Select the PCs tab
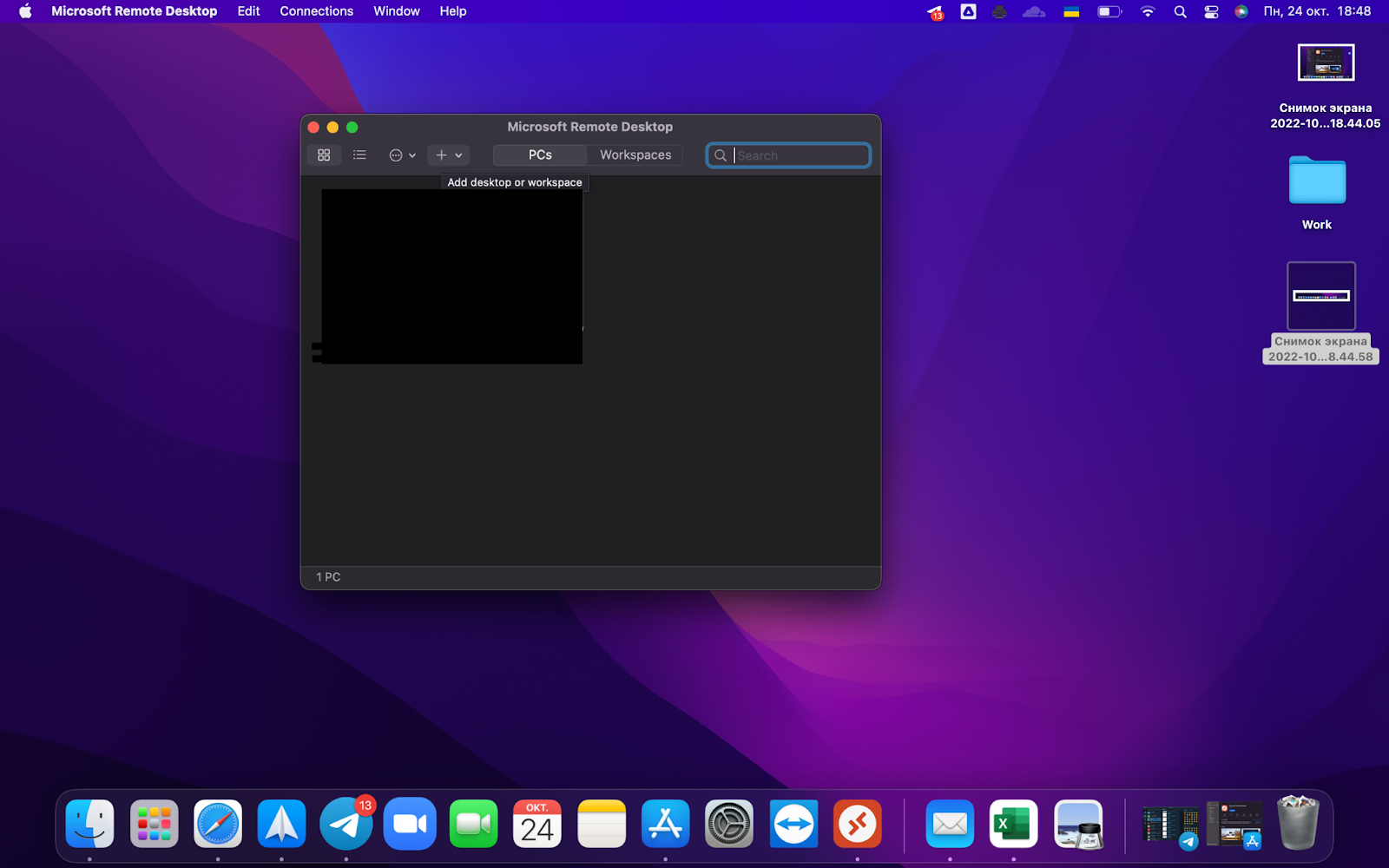This screenshot has width=1389, height=868. tap(540, 155)
